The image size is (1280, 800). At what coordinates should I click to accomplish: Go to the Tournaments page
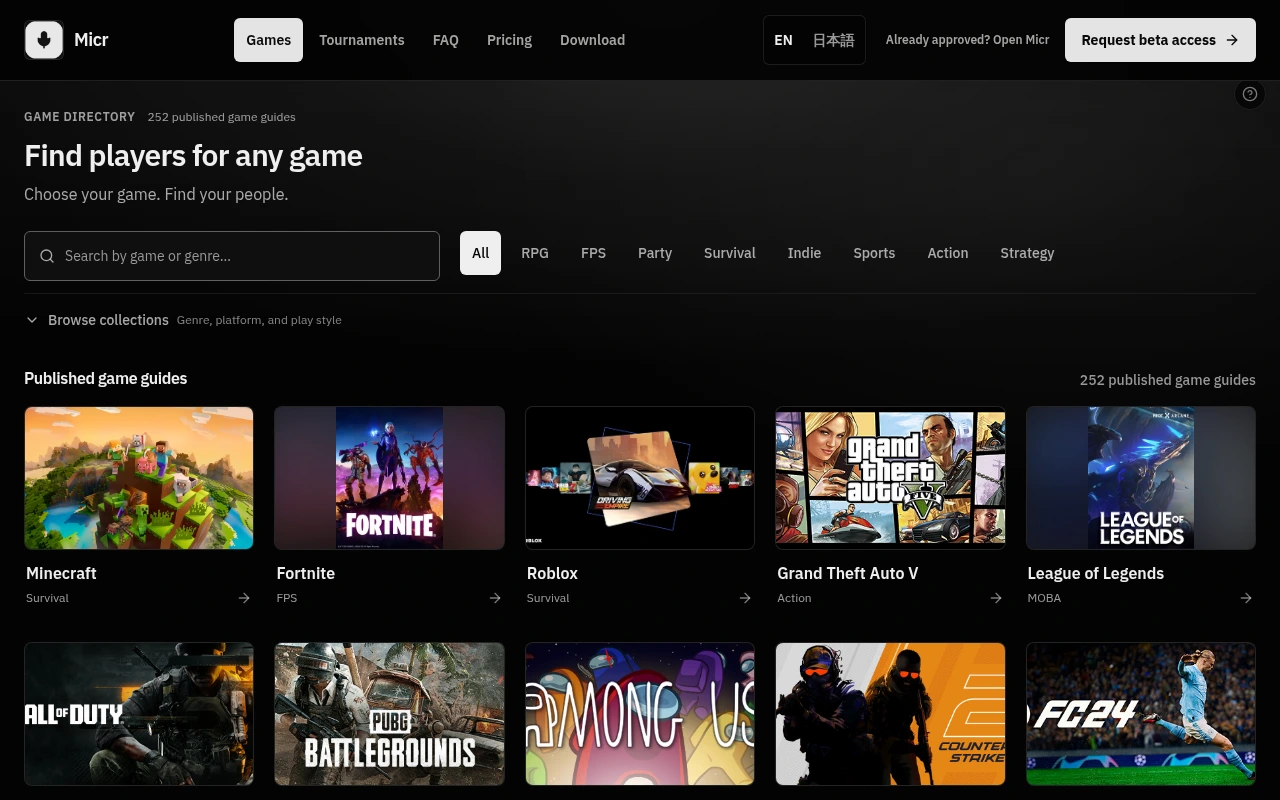pos(362,40)
